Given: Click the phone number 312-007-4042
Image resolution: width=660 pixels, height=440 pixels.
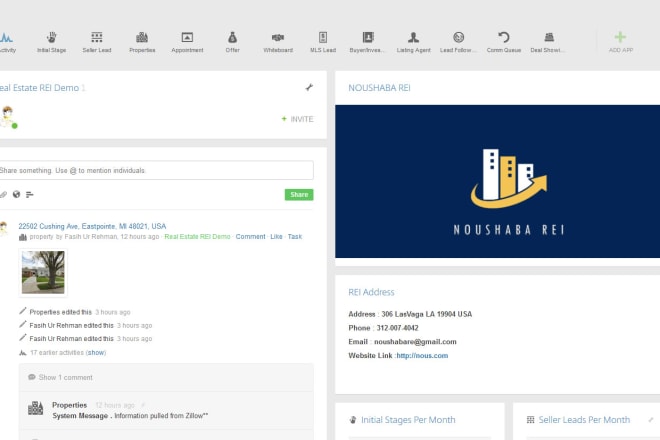Looking at the screenshot, I should [397, 328].
